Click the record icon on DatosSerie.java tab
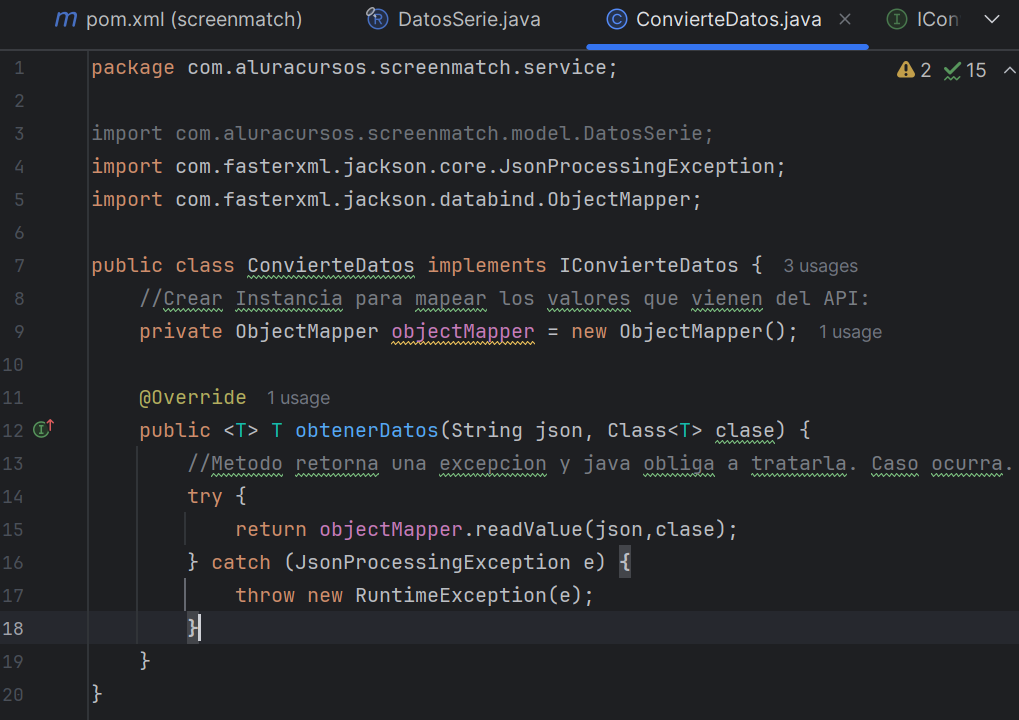 377,19
